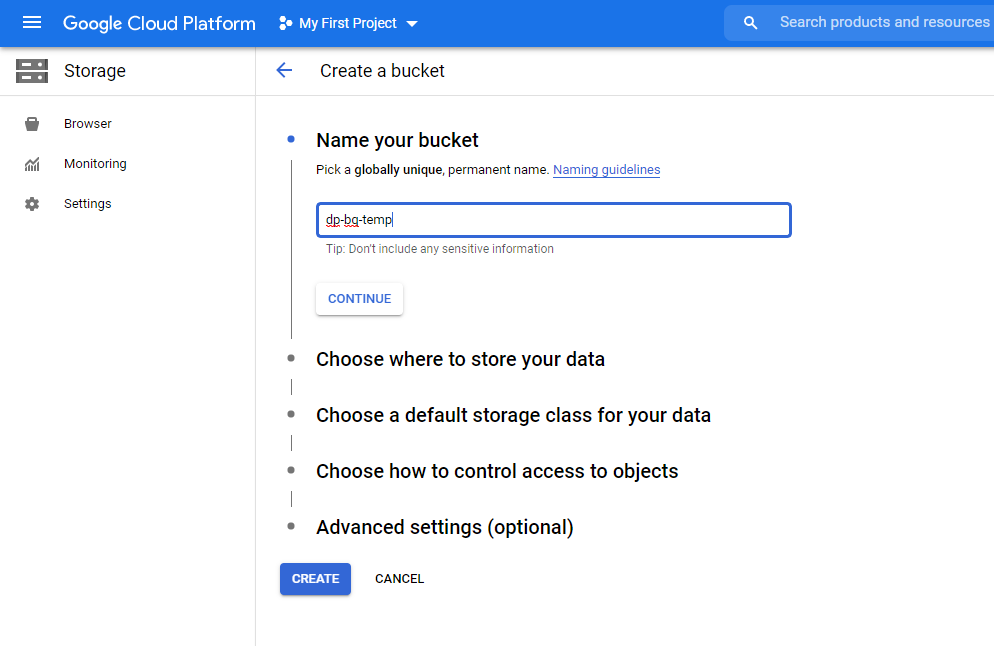Image resolution: width=994 pixels, height=646 pixels.
Task: Expand Advanced settings (optional) section
Action: [445, 527]
